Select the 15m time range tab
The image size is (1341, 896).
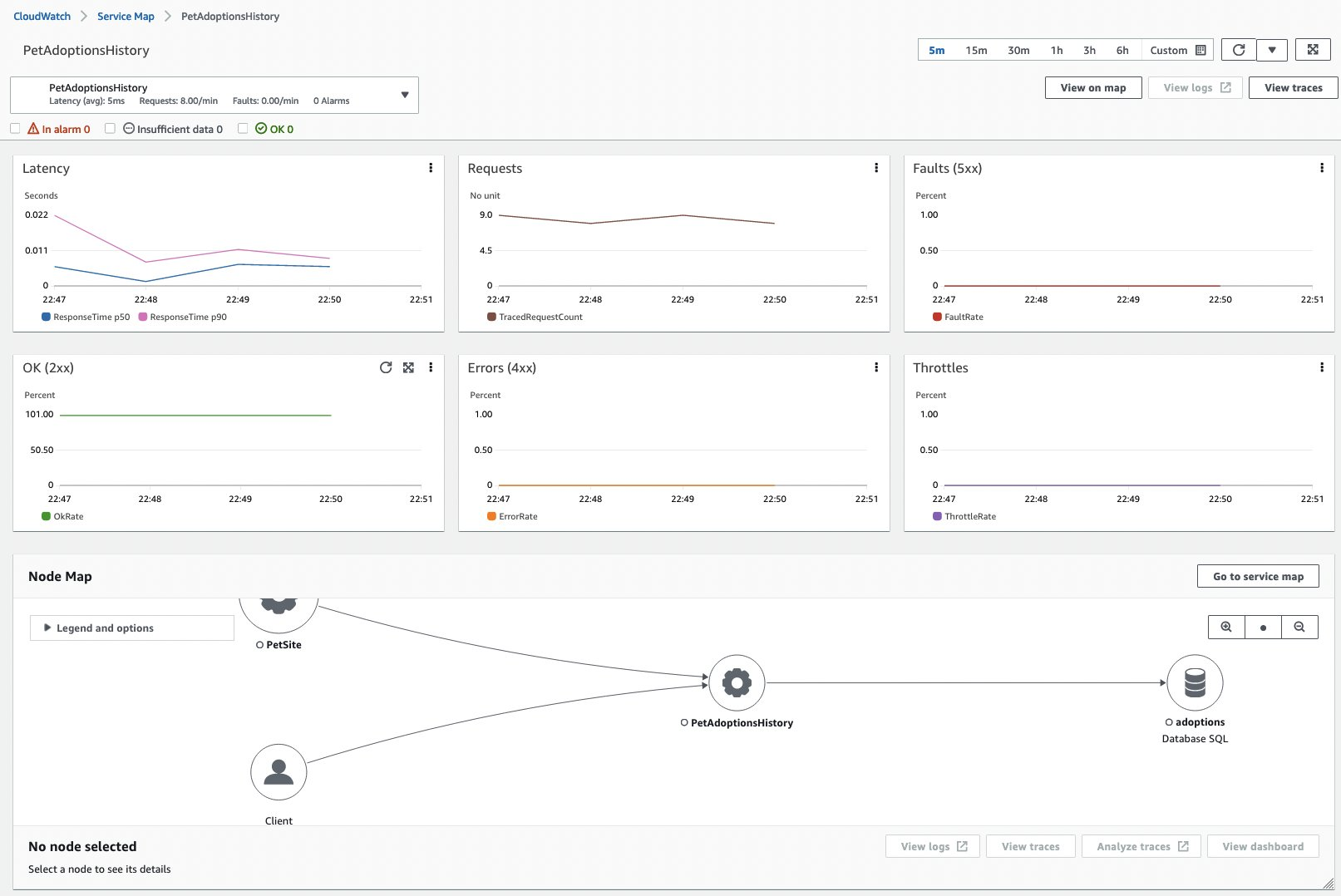975,50
